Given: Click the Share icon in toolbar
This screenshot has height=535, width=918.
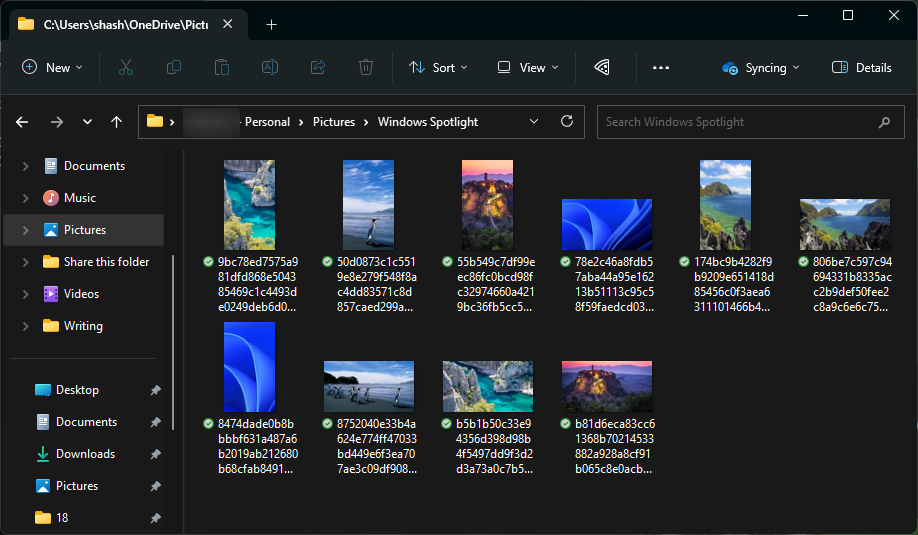Looking at the screenshot, I should click(318, 67).
